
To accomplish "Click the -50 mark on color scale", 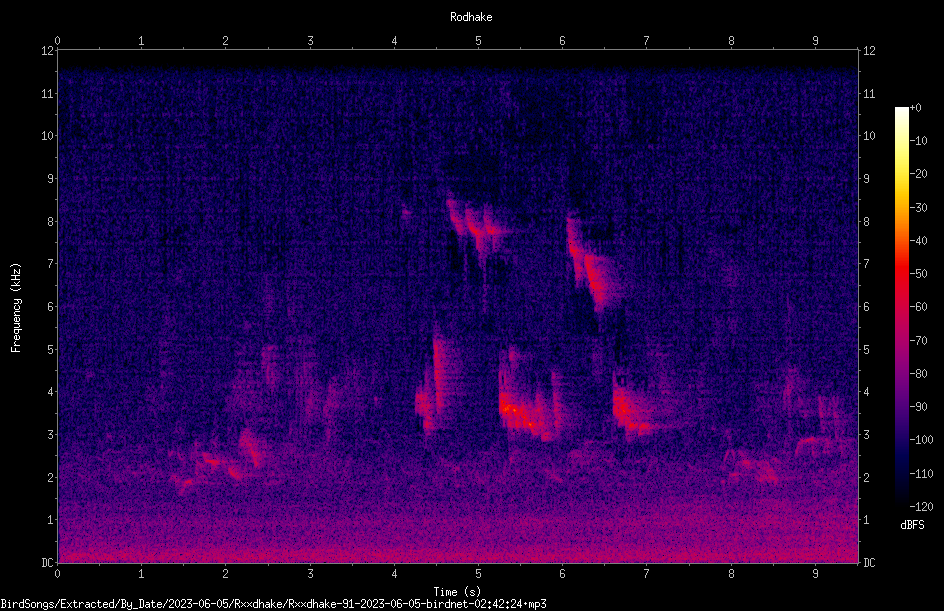I will pos(918,273).
